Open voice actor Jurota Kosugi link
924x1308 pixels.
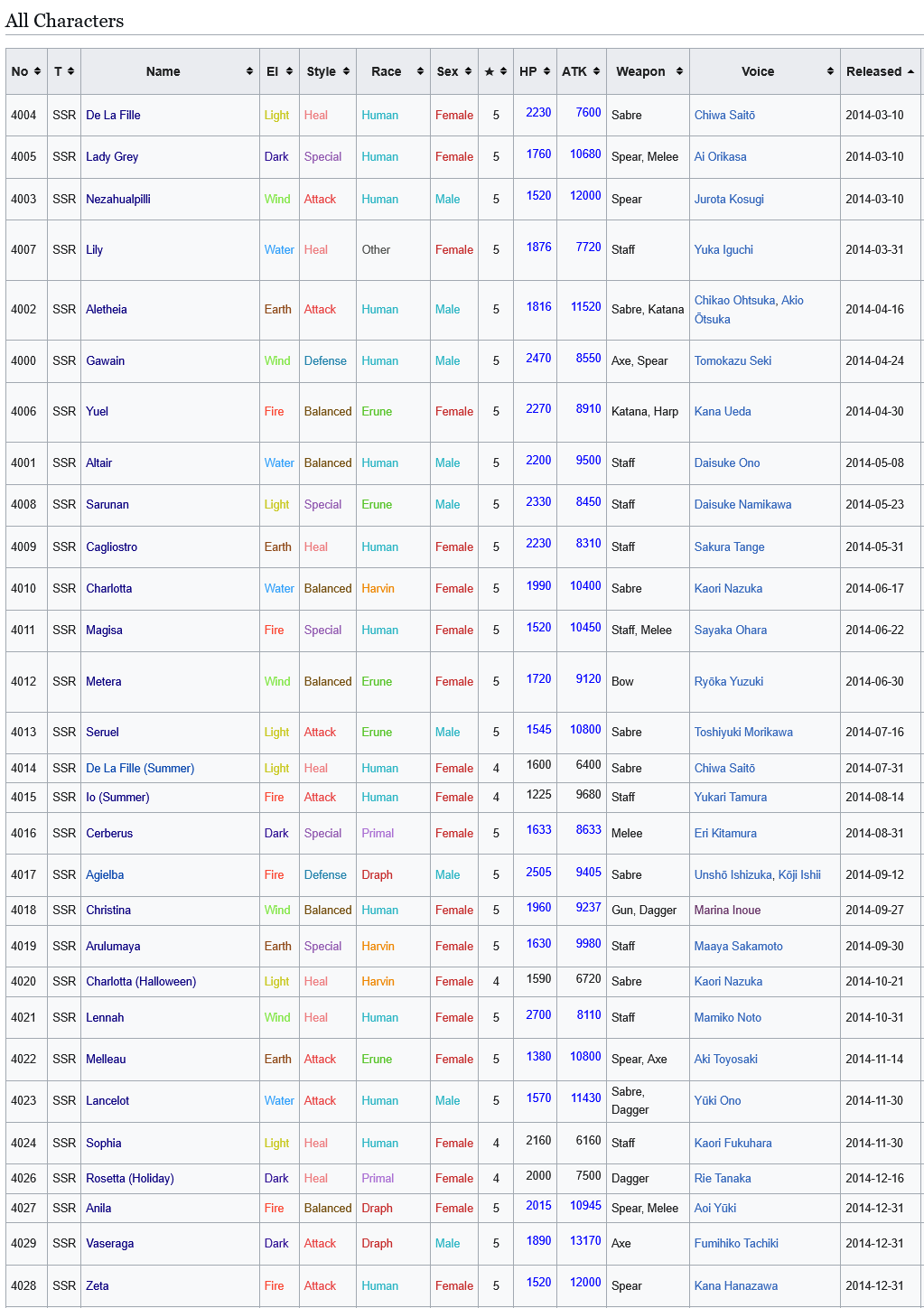click(x=729, y=199)
